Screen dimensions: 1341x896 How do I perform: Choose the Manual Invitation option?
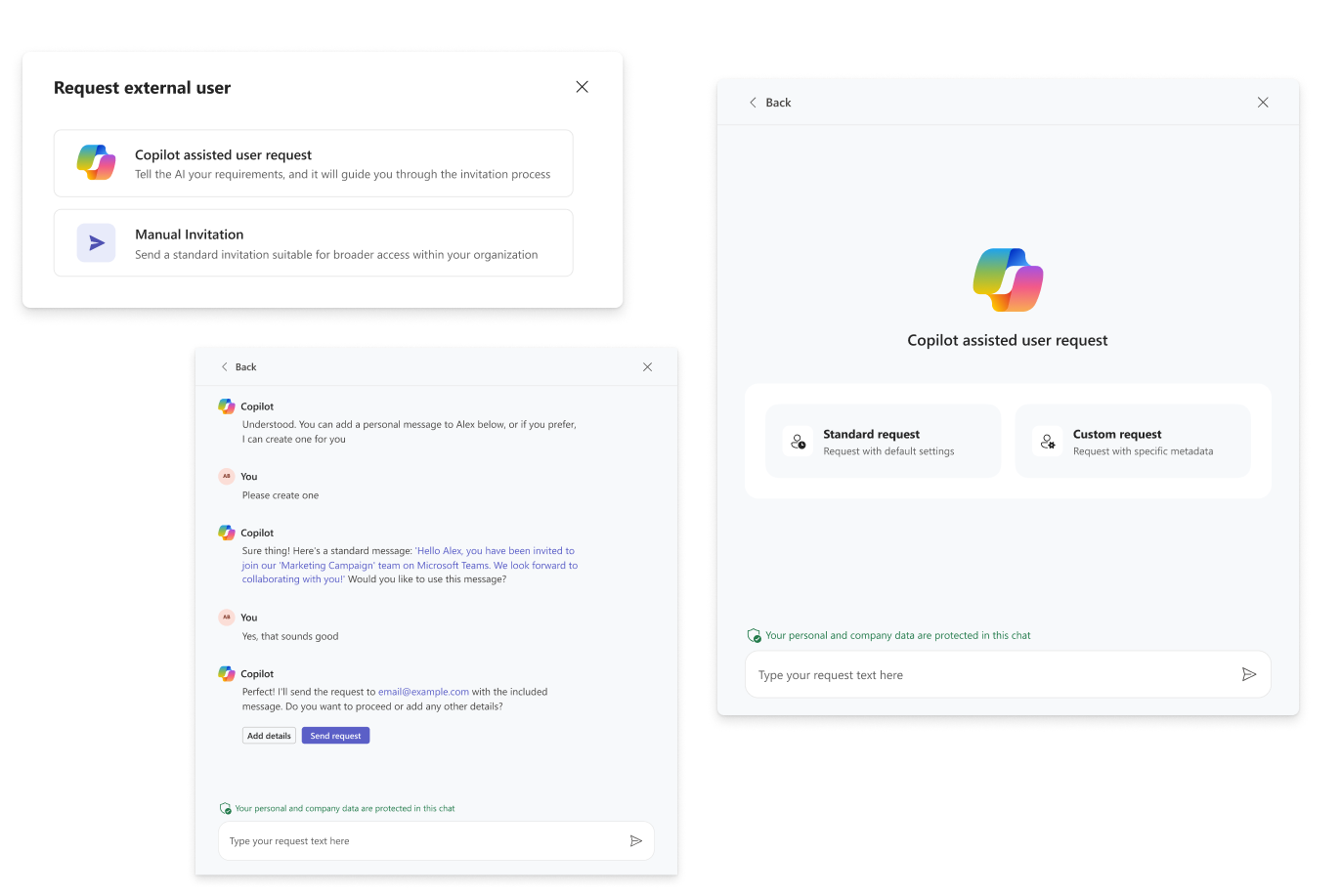[x=313, y=242]
